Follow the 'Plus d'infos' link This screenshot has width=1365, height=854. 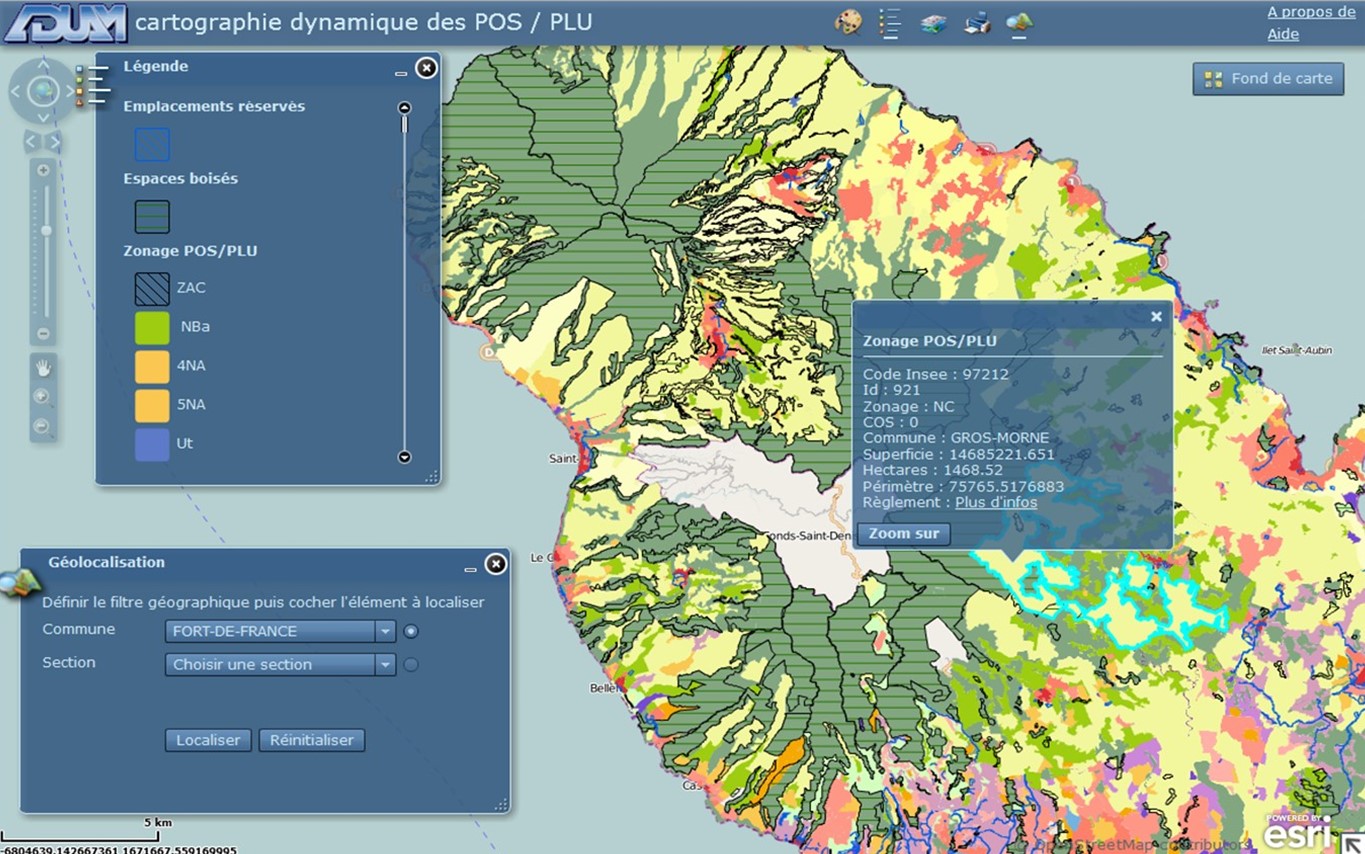click(x=995, y=502)
